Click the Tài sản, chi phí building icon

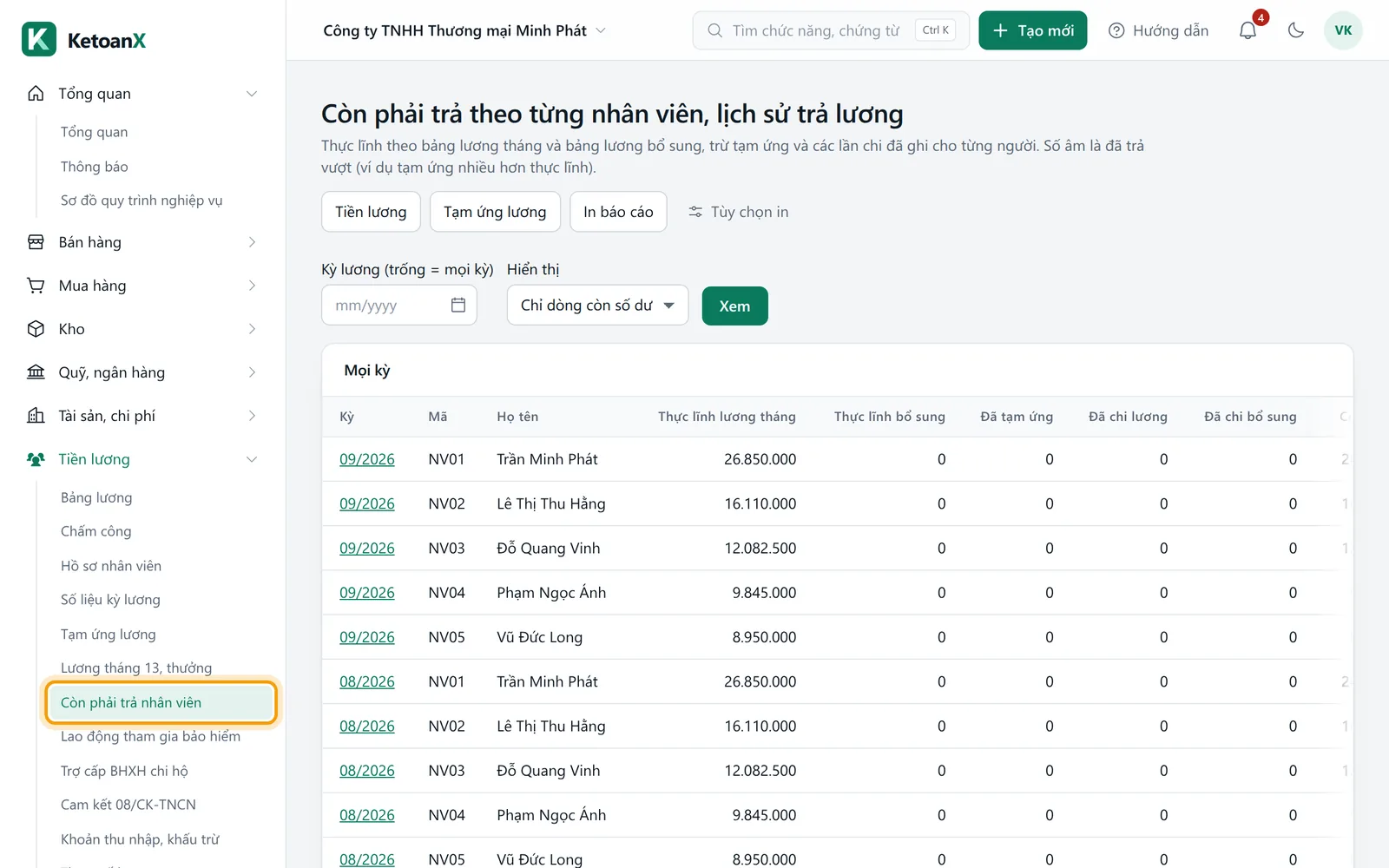coord(36,416)
